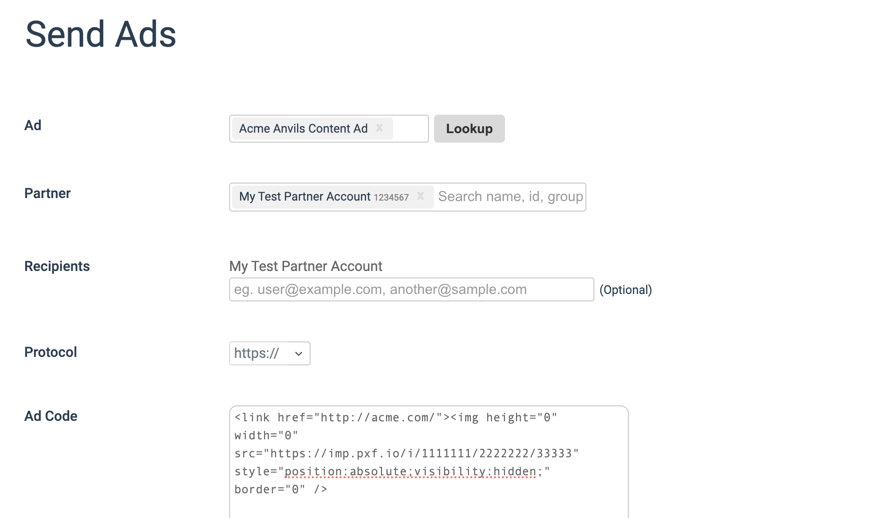
Task: Focus the Partner search name field
Action: 510,197
